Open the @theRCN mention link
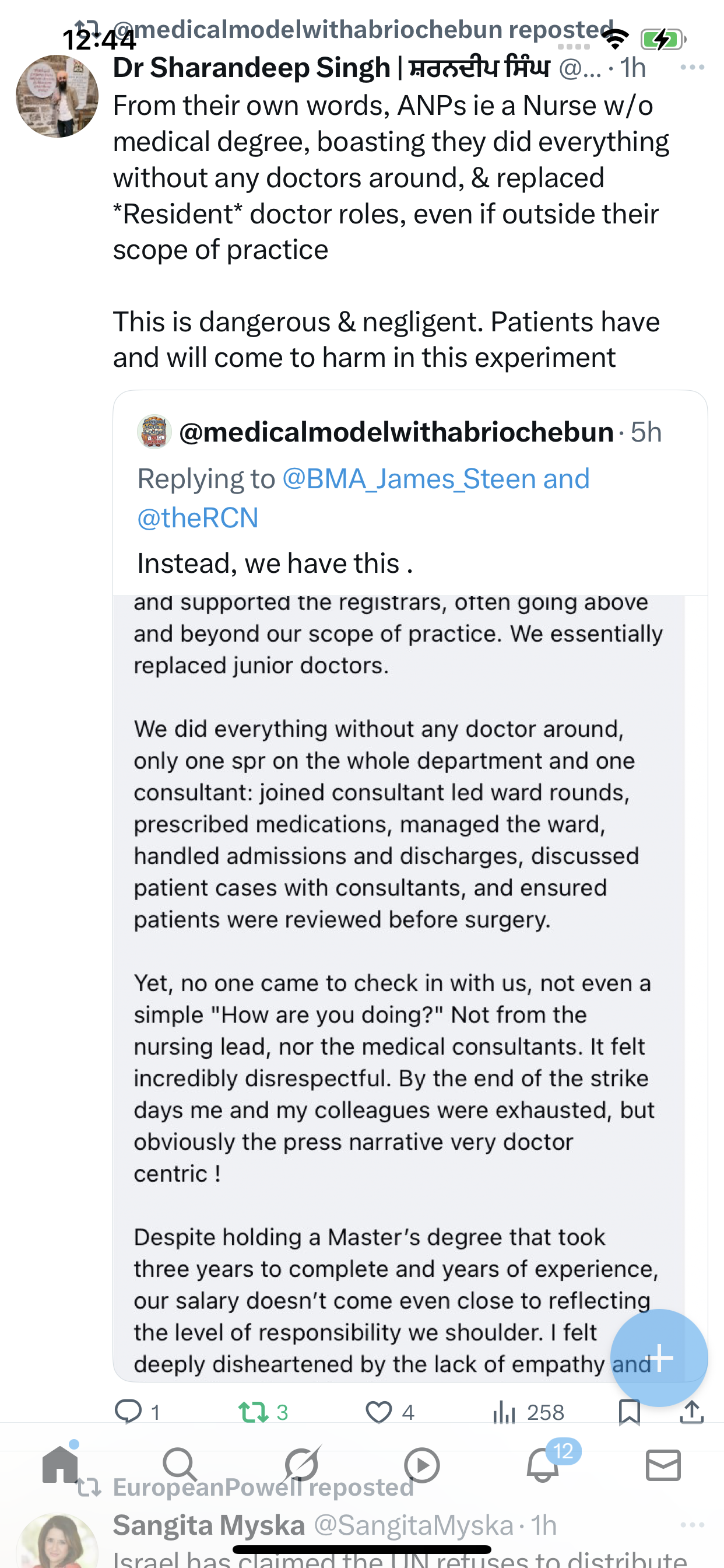The image size is (724, 1568). pos(198,518)
